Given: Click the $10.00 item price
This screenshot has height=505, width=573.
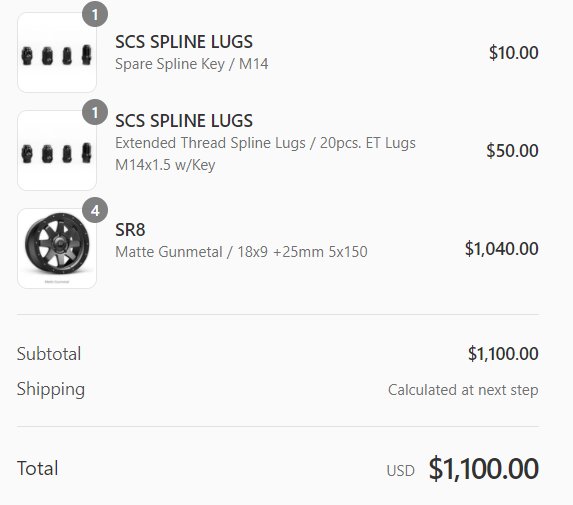Looking at the screenshot, I should (513, 53).
